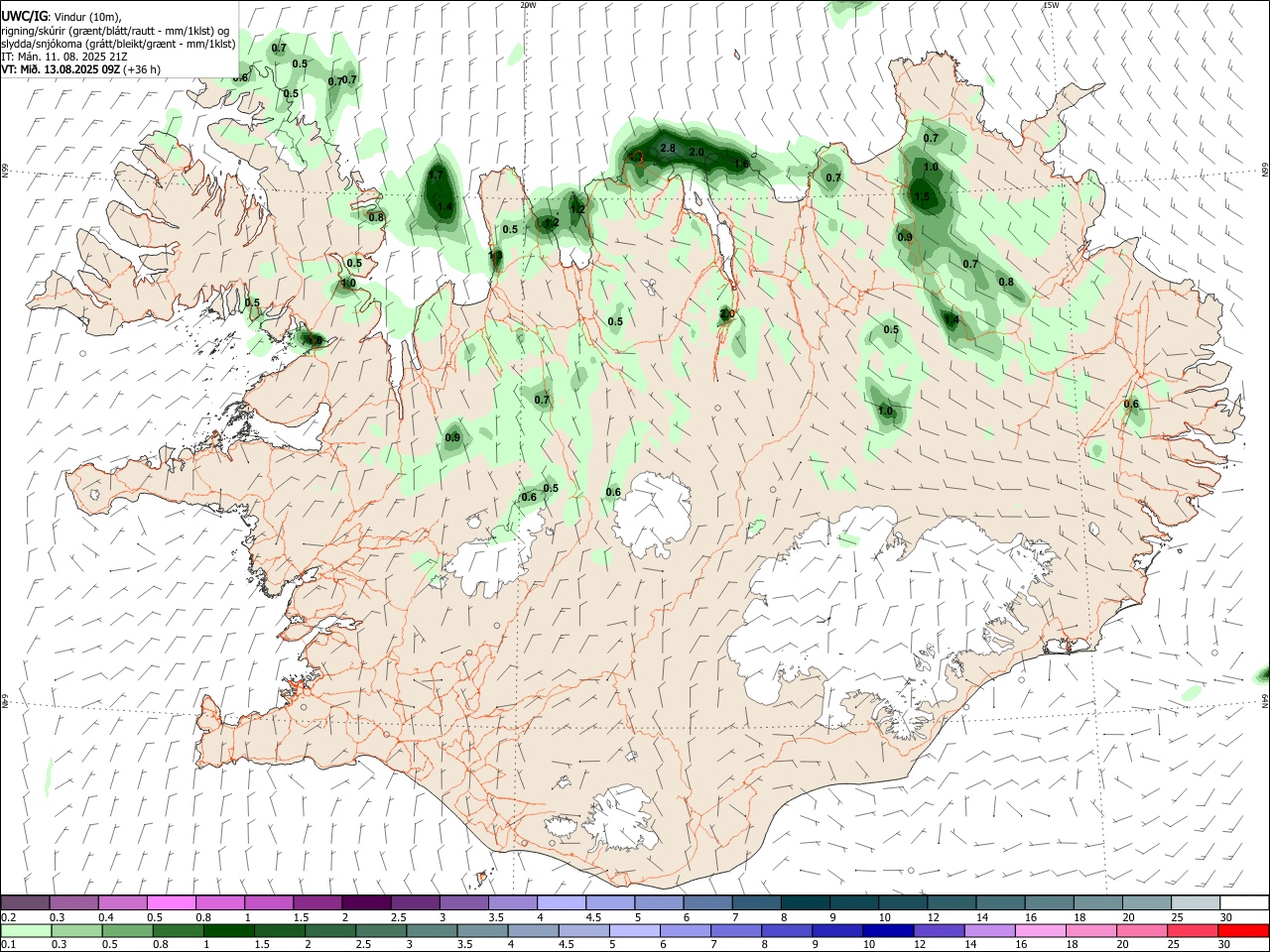Screen dimensions: 1270x952
Task: Click the '2.8' precipitation value on the map
Action: 668,149
